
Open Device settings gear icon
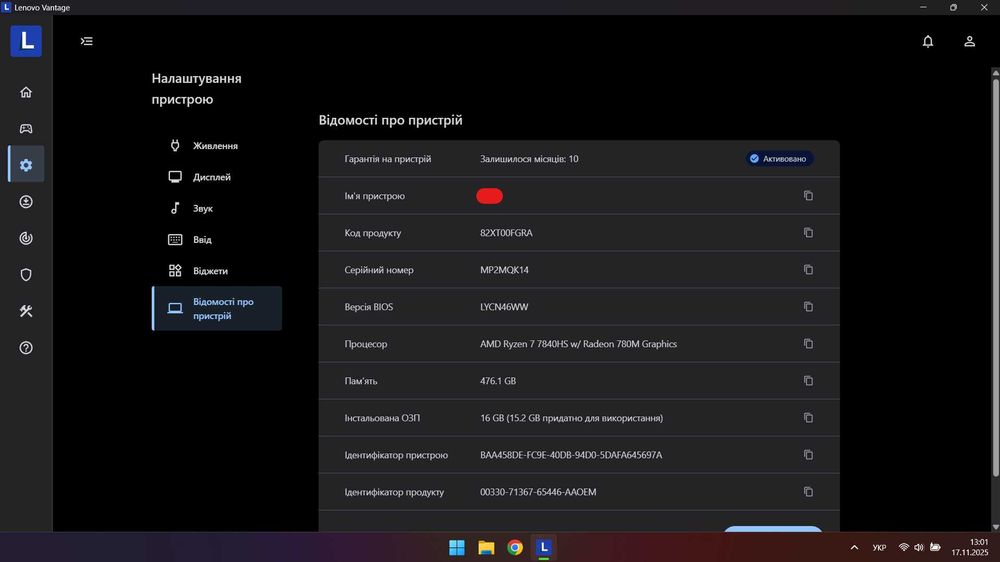pos(26,165)
